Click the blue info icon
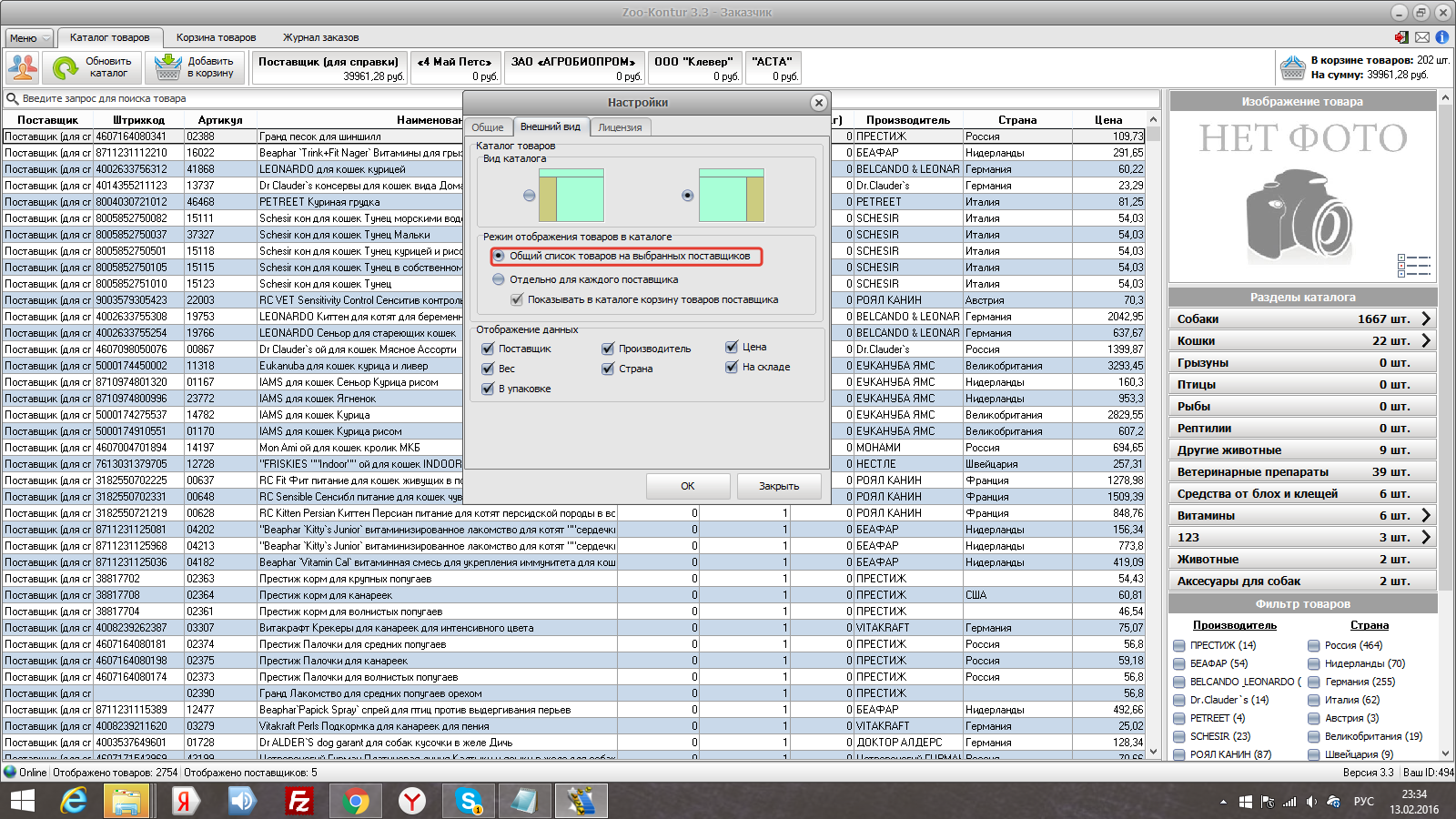 (x=1441, y=37)
